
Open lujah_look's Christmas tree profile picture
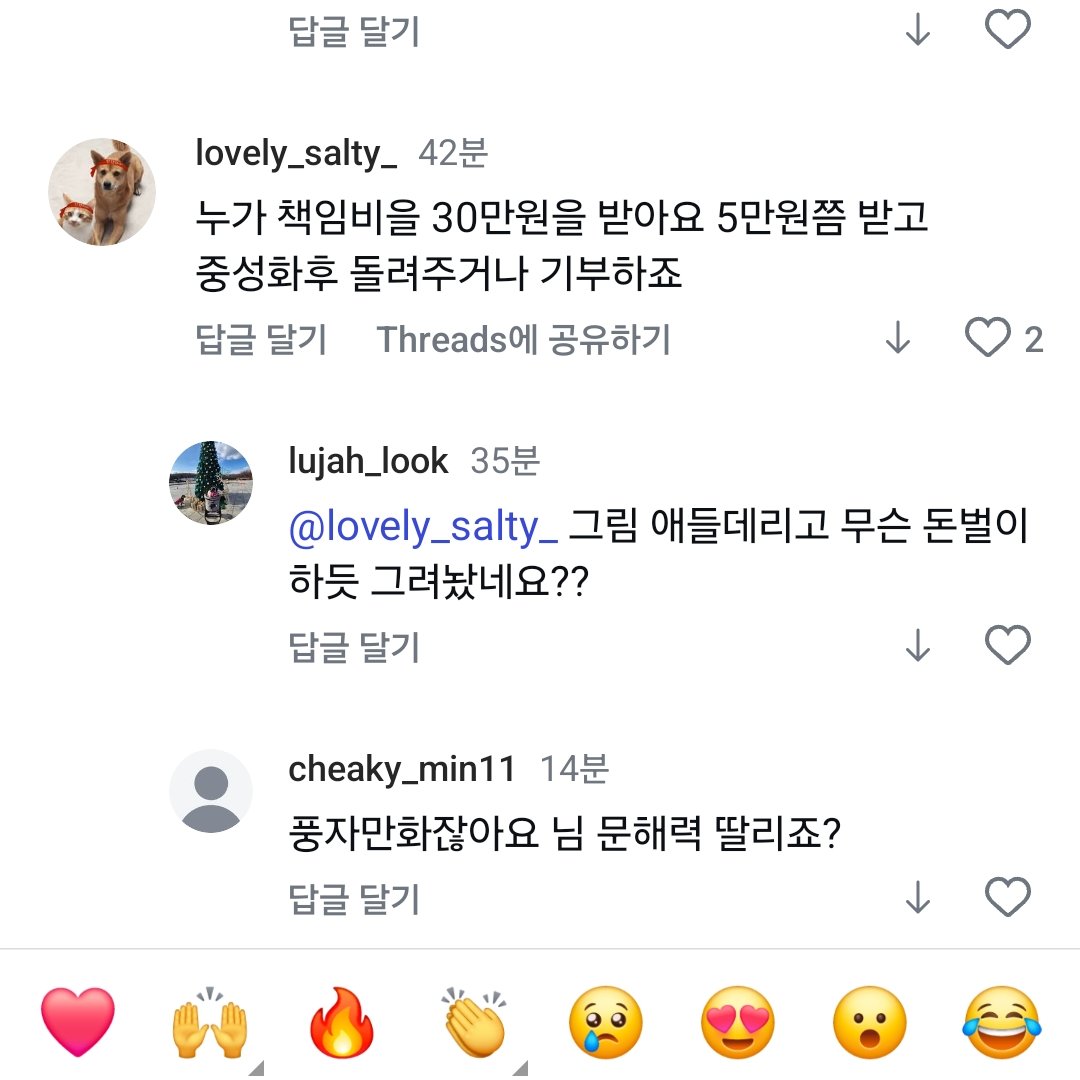pyautogui.click(x=210, y=483)
